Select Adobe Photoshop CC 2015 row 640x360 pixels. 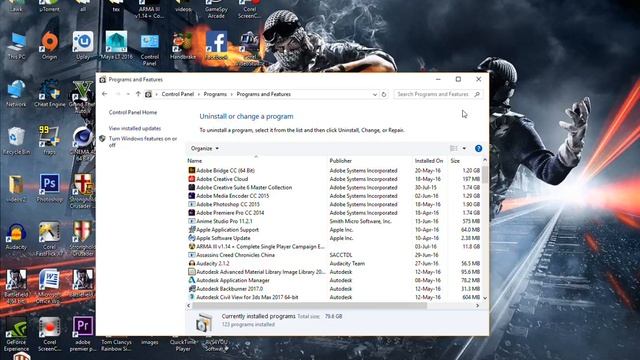(x=334, y=204)
